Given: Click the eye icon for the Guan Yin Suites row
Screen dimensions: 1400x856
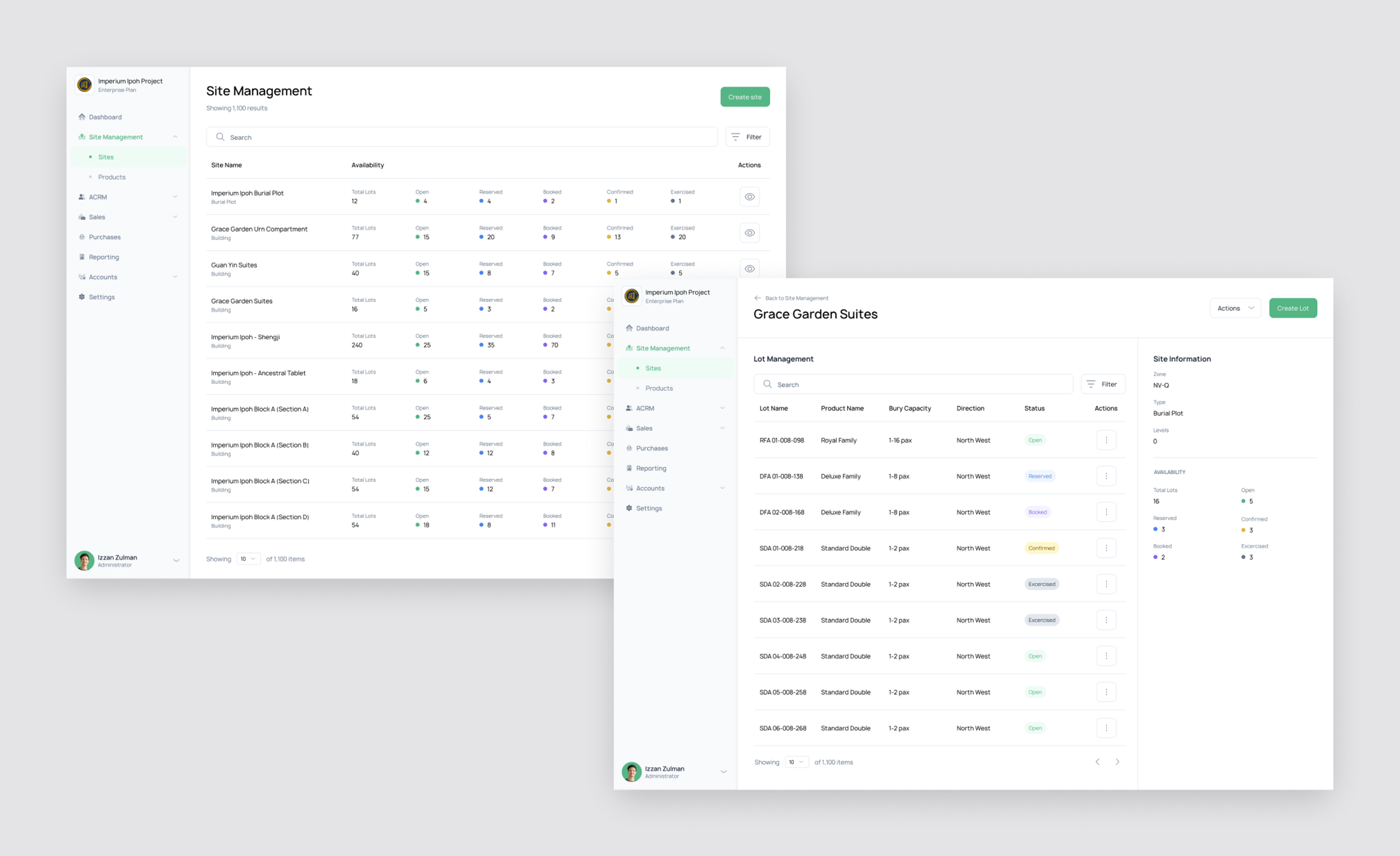Looking at the screenshot, I should point(750,268).
